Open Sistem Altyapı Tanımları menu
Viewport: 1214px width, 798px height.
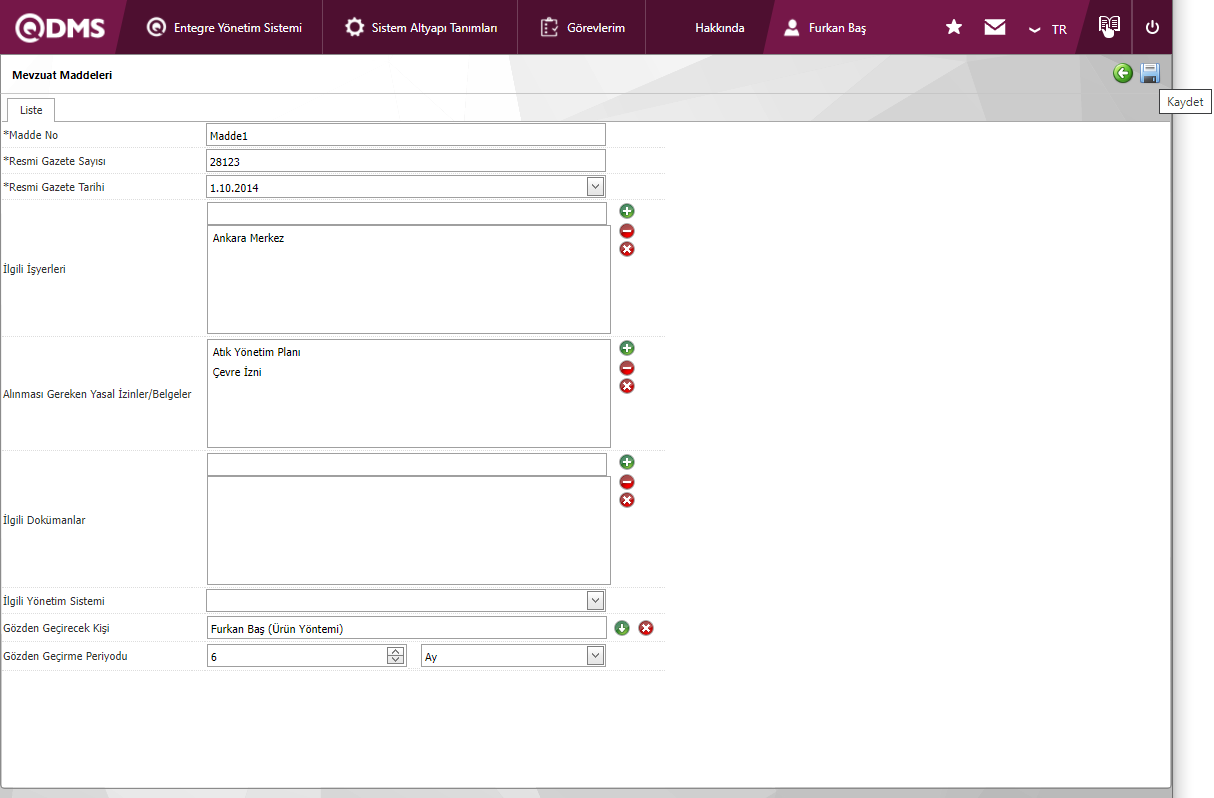[421, 27]
